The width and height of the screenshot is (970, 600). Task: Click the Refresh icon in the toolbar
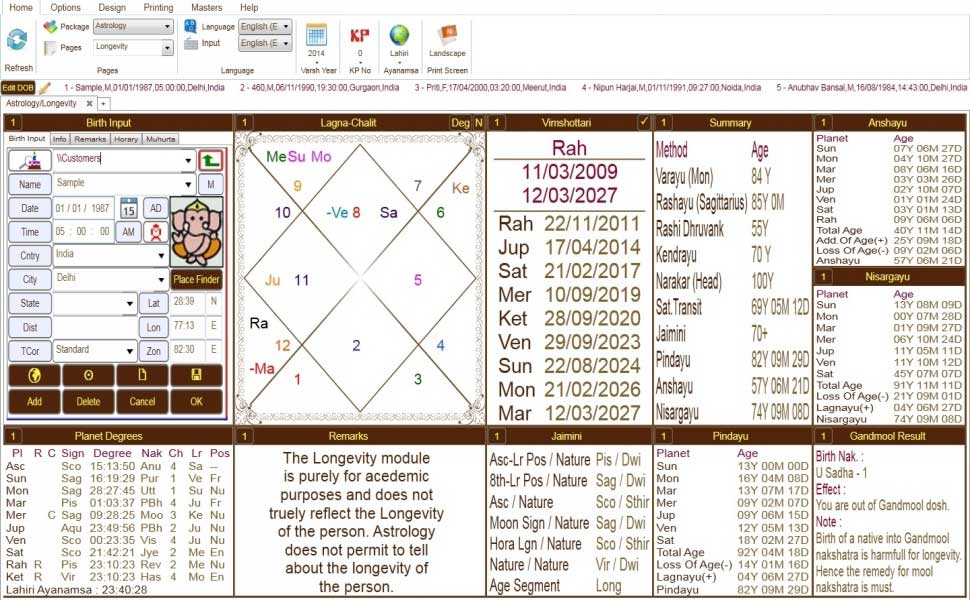tap(16, 40)
